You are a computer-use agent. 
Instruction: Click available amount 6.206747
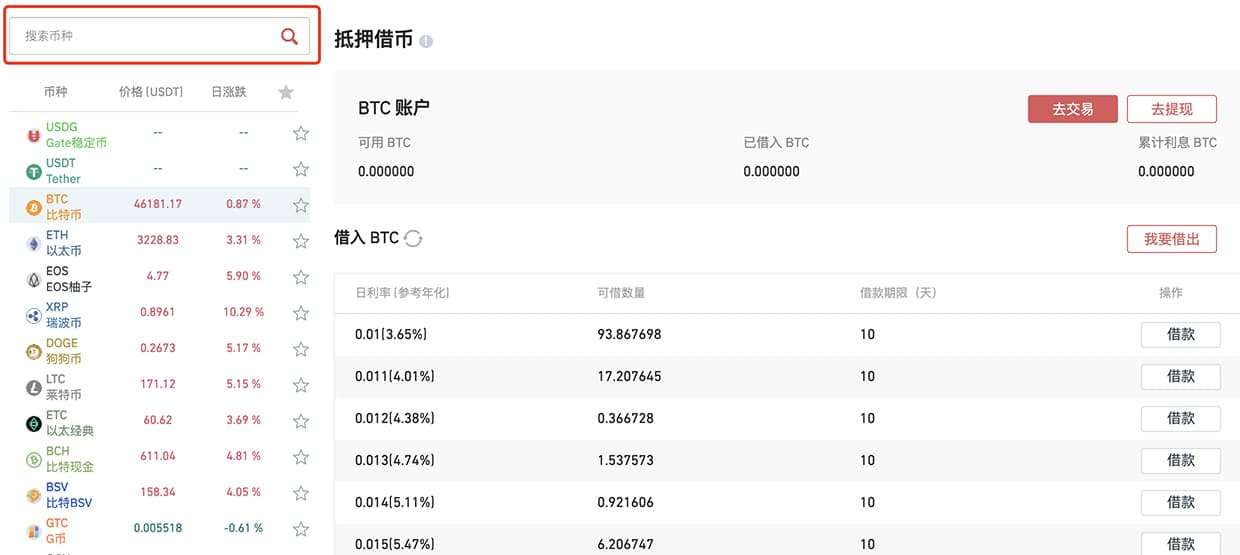click(625, 544)
